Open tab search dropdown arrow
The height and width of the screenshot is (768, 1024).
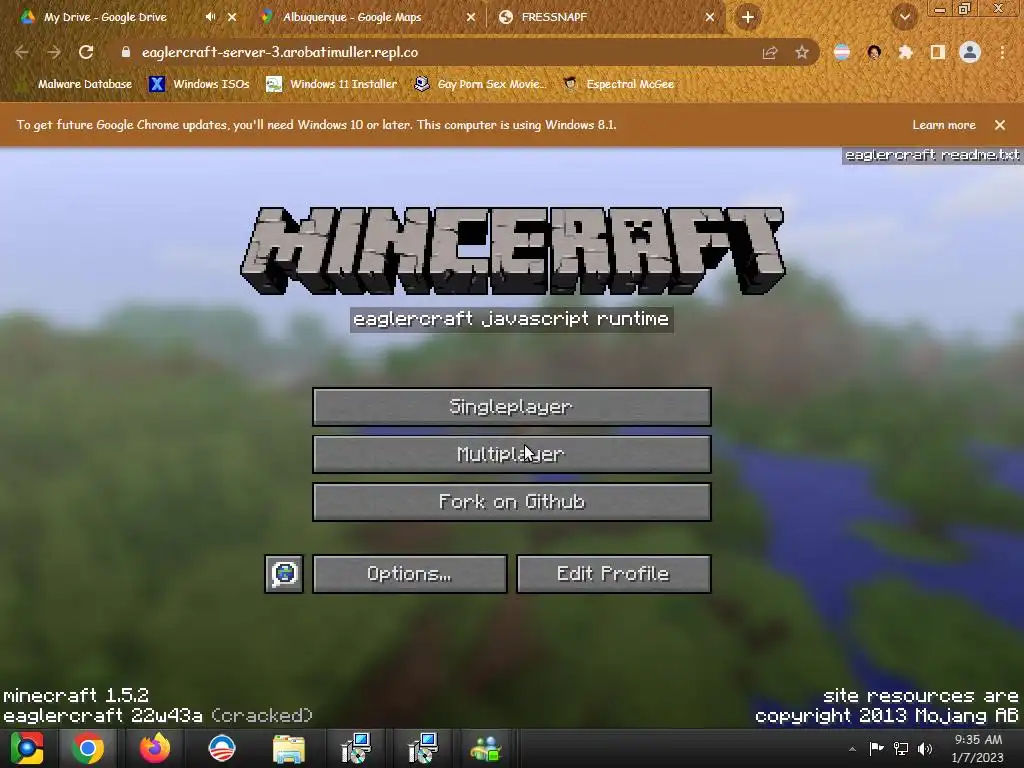[905, 17]
